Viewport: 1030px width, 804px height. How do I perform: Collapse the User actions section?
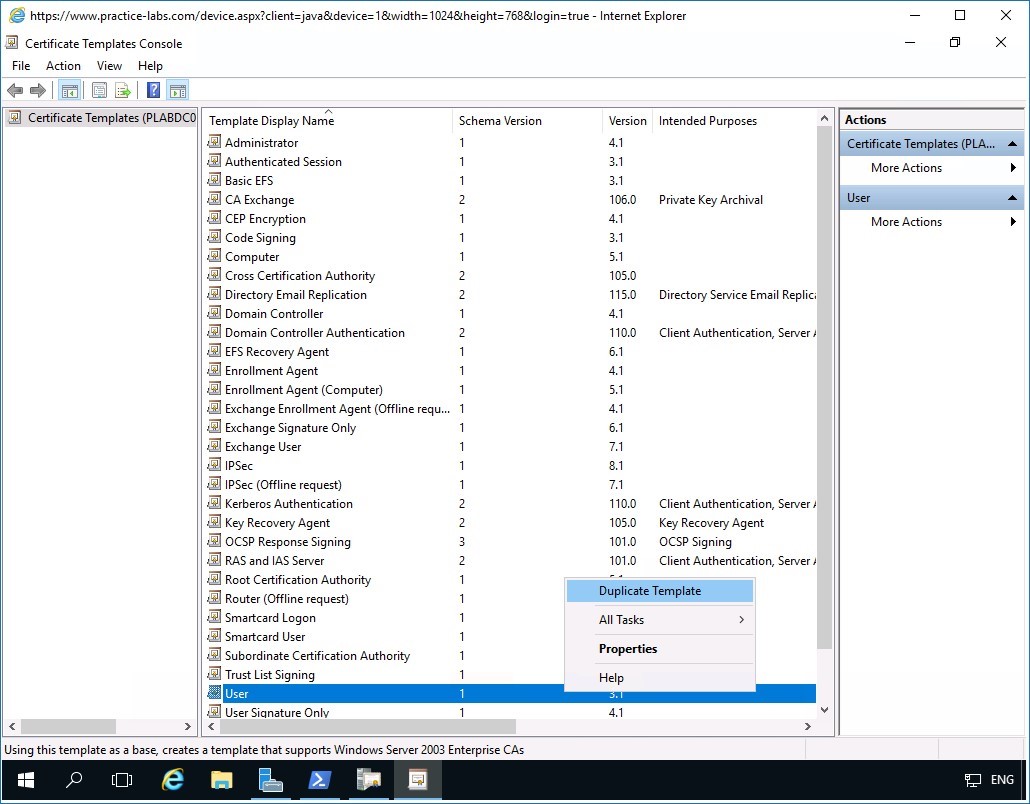1011,197
